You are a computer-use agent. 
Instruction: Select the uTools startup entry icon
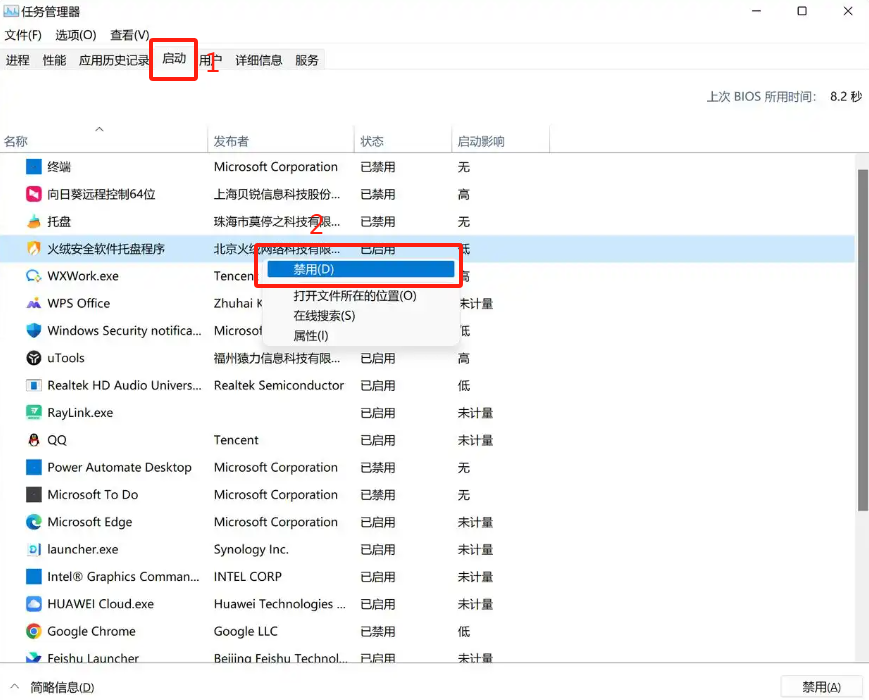(x=32, y=358)
